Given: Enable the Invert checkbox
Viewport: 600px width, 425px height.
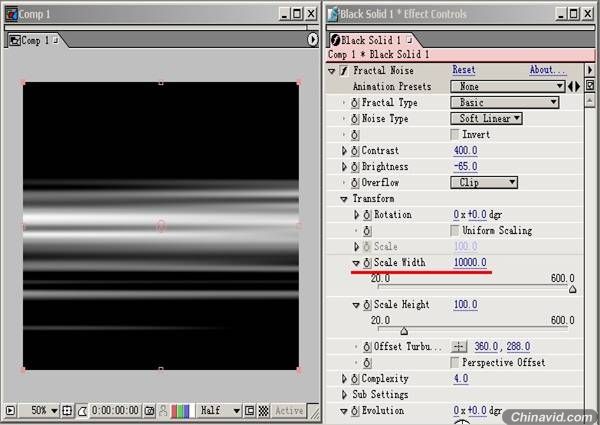Looking at the screenshot, I should click(x=455, y=134).
